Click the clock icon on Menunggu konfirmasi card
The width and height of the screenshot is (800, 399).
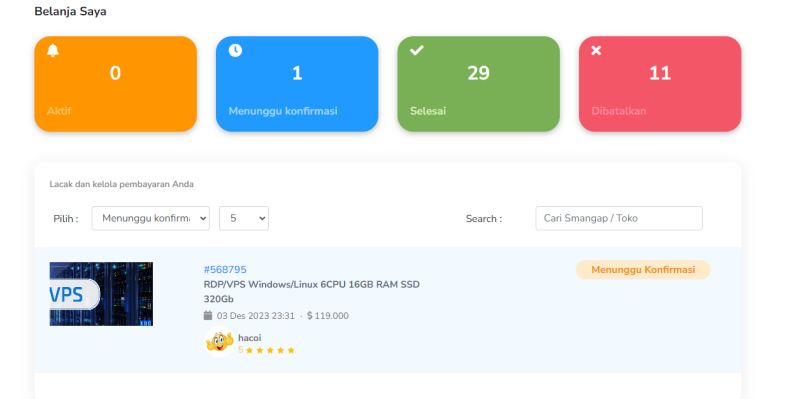click(x=235, y=50)
